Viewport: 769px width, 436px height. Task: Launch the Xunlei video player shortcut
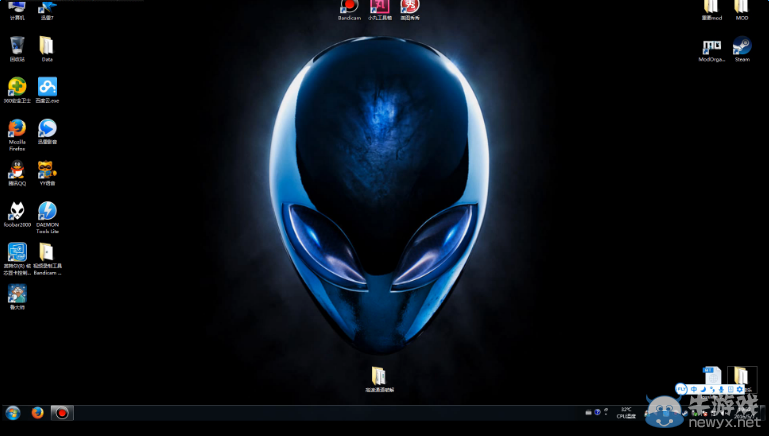coord(47,131)
